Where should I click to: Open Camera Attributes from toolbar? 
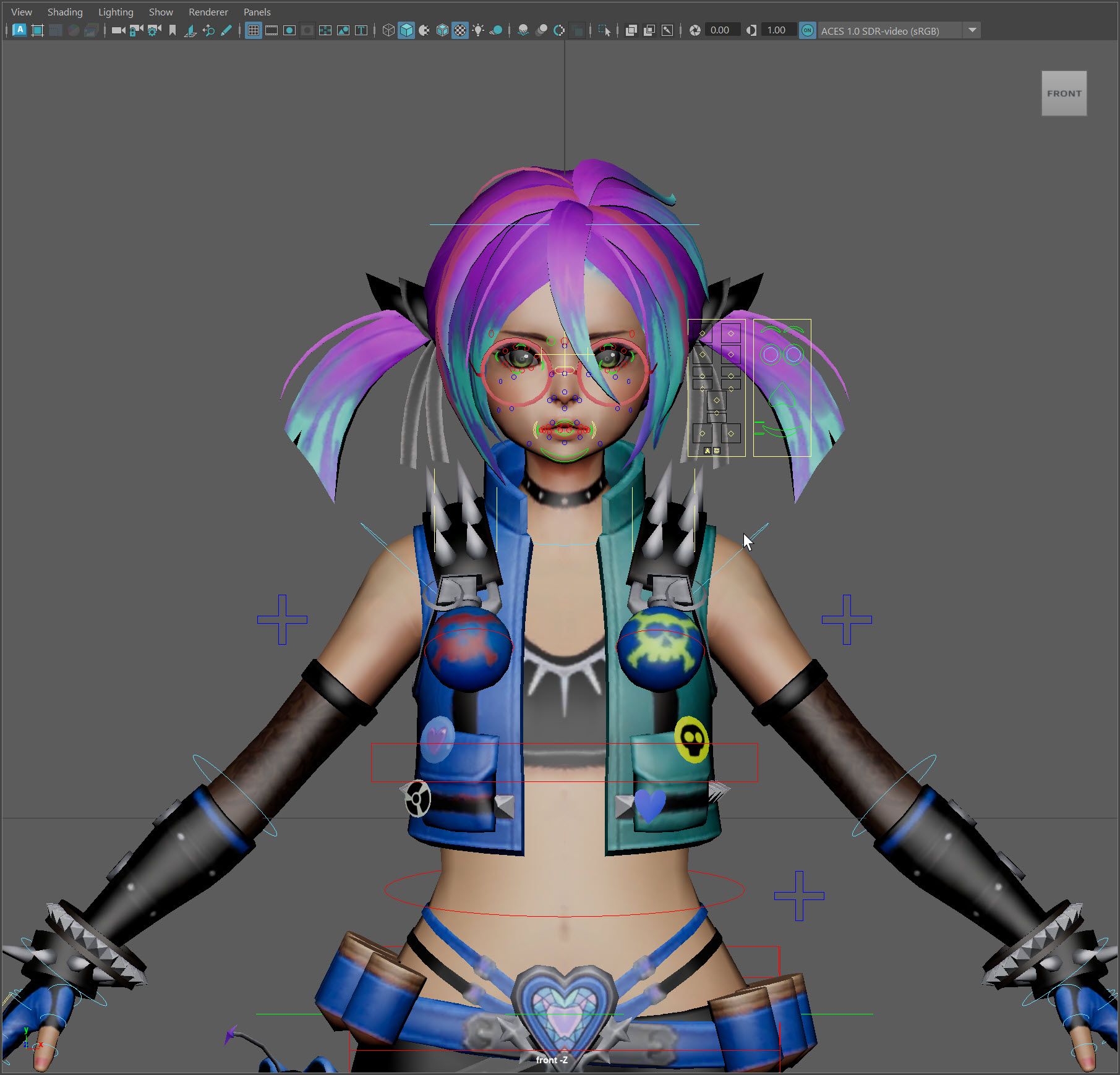[154, 30]
